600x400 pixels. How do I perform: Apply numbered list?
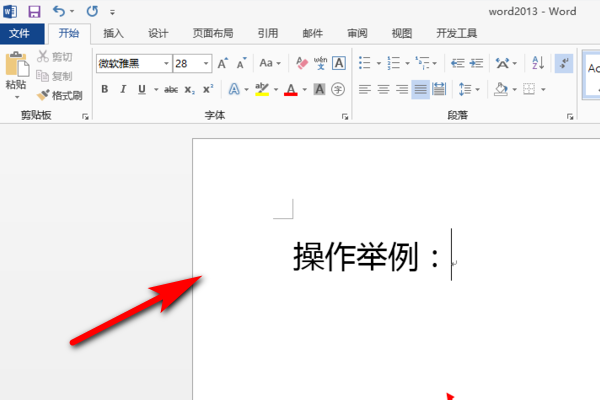(393, 63)
